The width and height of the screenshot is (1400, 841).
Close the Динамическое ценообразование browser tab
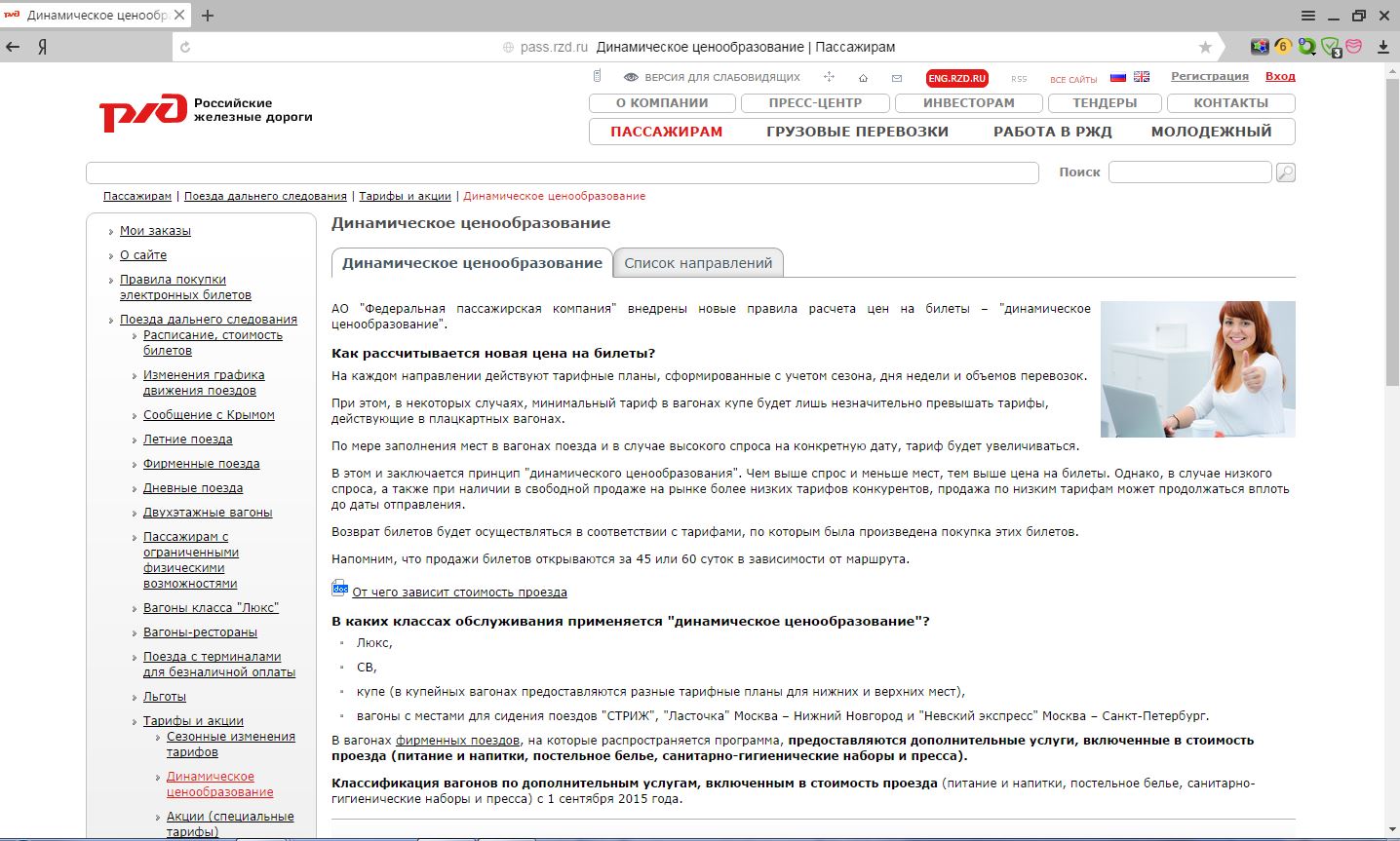tap(179, 16)
